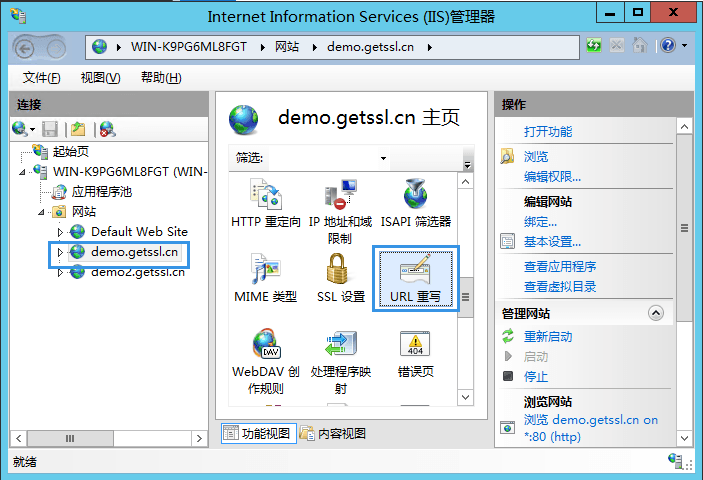Screen dimensions: 703x480
Task: Click demo.getssl.cn in address breadcrumb
Action: (370, 47)
